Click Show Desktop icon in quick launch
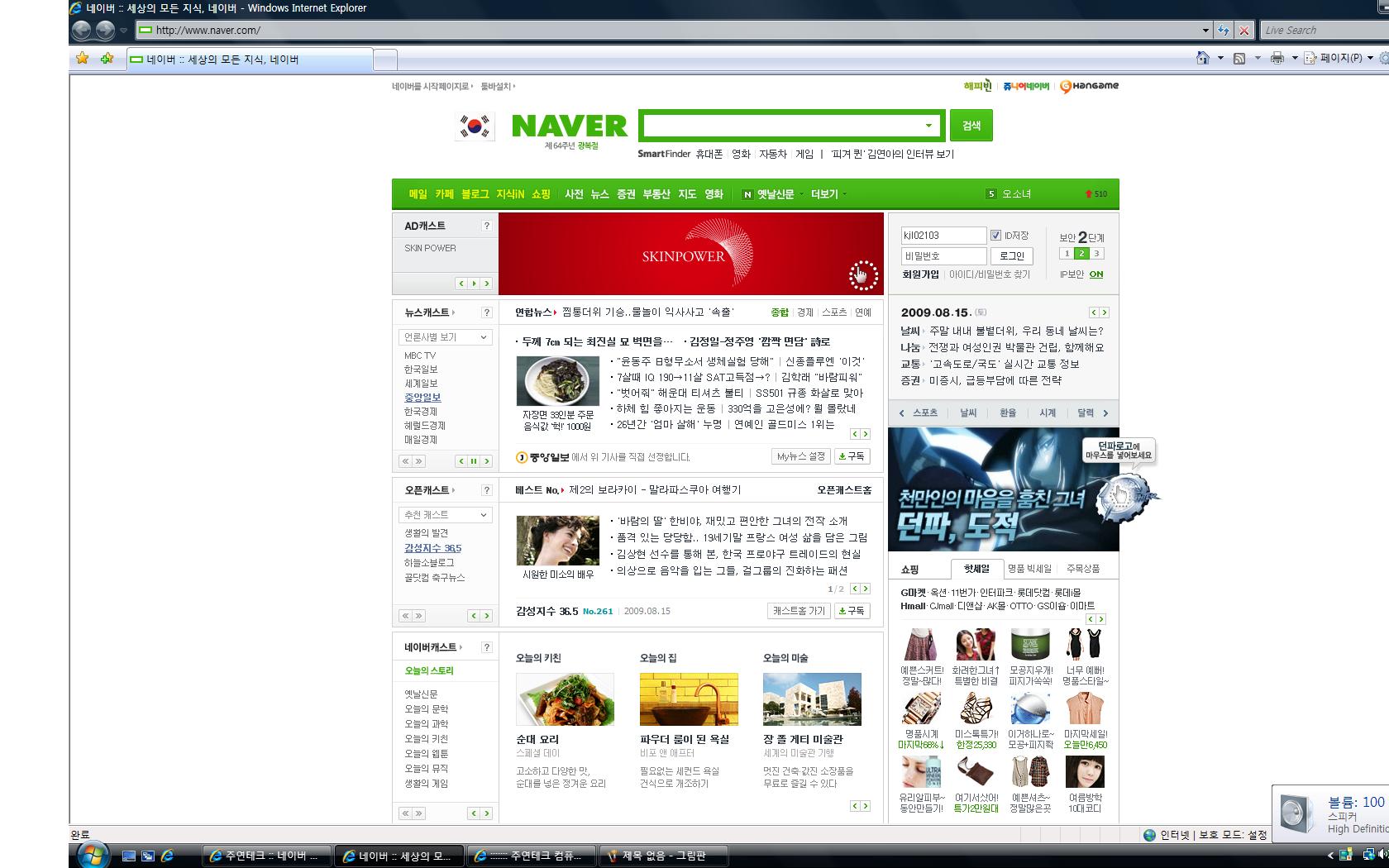 [x=129, y=856]
